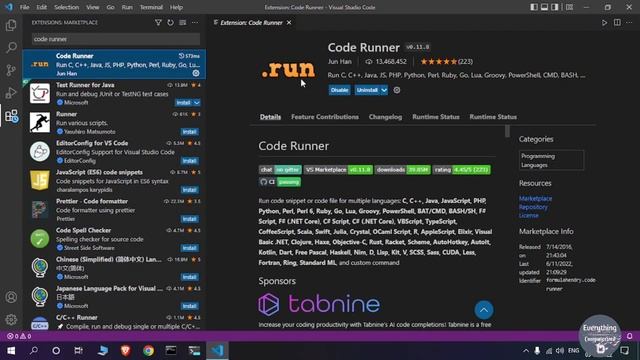
Task: Switch to Details tab
Action: [x=270, y=117]
